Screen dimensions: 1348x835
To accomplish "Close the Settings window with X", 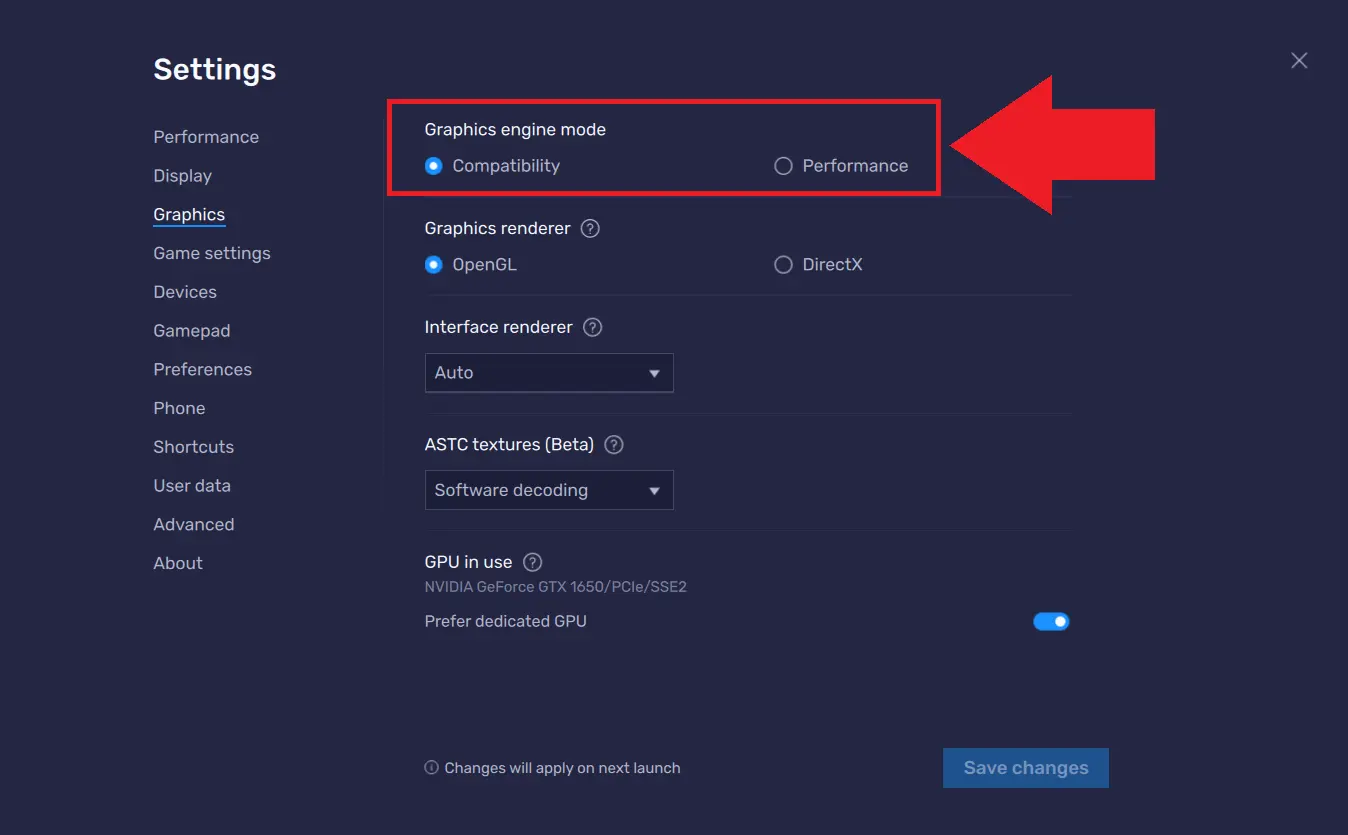I will [1299, 61].
